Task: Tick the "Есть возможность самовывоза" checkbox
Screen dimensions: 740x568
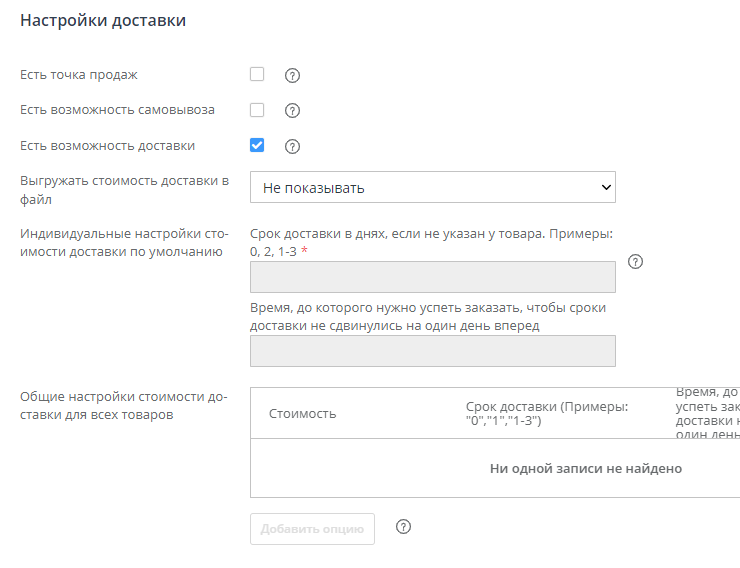Action: click(257, 110)
